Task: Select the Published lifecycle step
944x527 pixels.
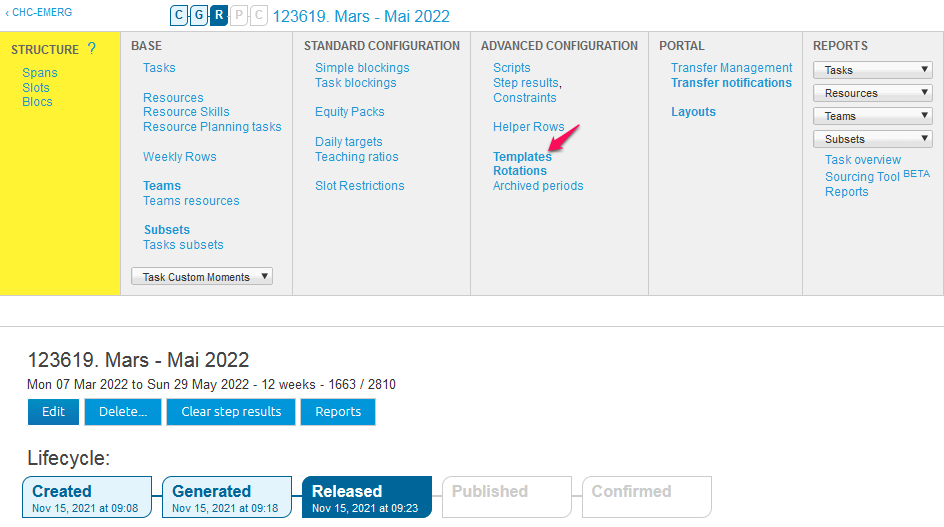Action: click(x=507, y=497)
